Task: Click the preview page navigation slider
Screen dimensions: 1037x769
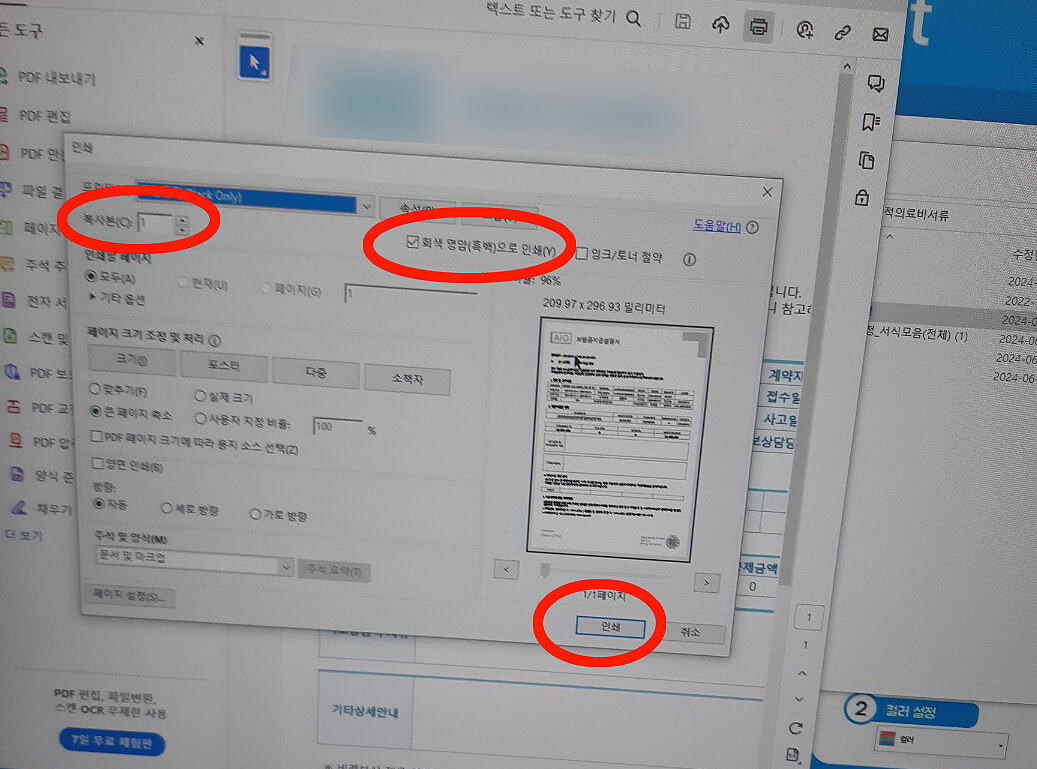Action: (x=545, y=570)
